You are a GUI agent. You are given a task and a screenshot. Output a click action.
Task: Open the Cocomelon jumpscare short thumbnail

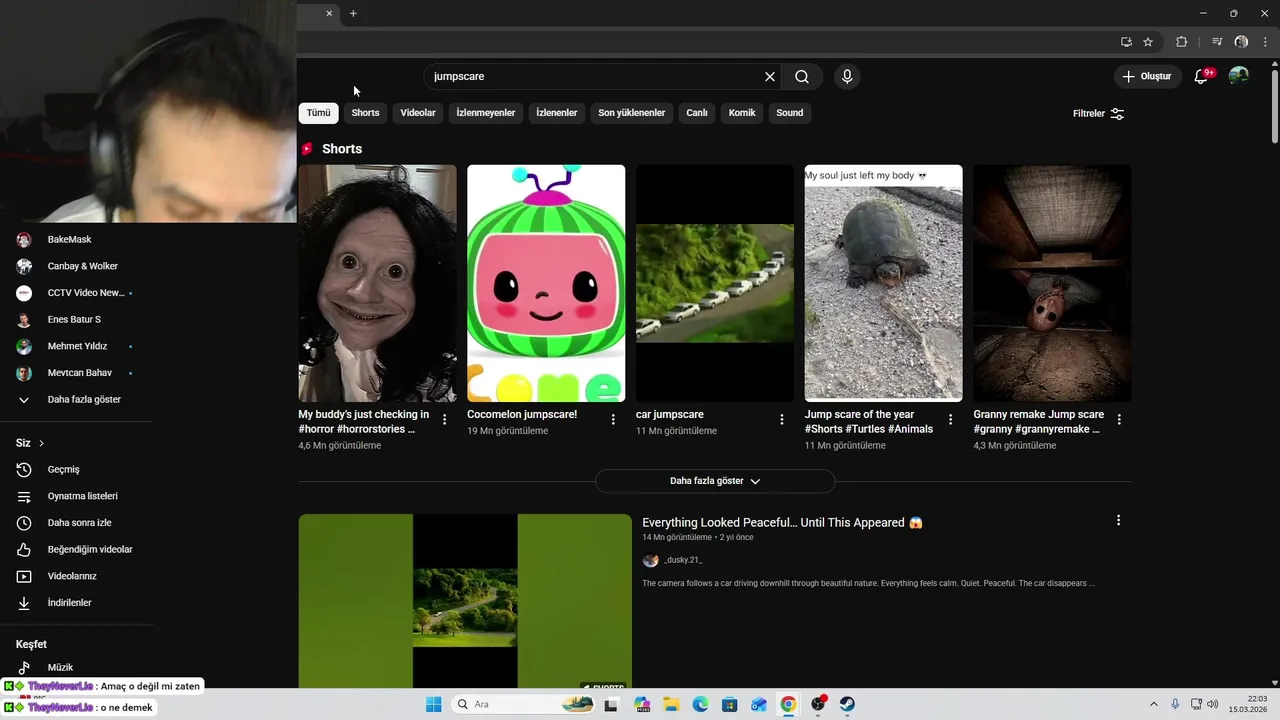tap(546, 283)
